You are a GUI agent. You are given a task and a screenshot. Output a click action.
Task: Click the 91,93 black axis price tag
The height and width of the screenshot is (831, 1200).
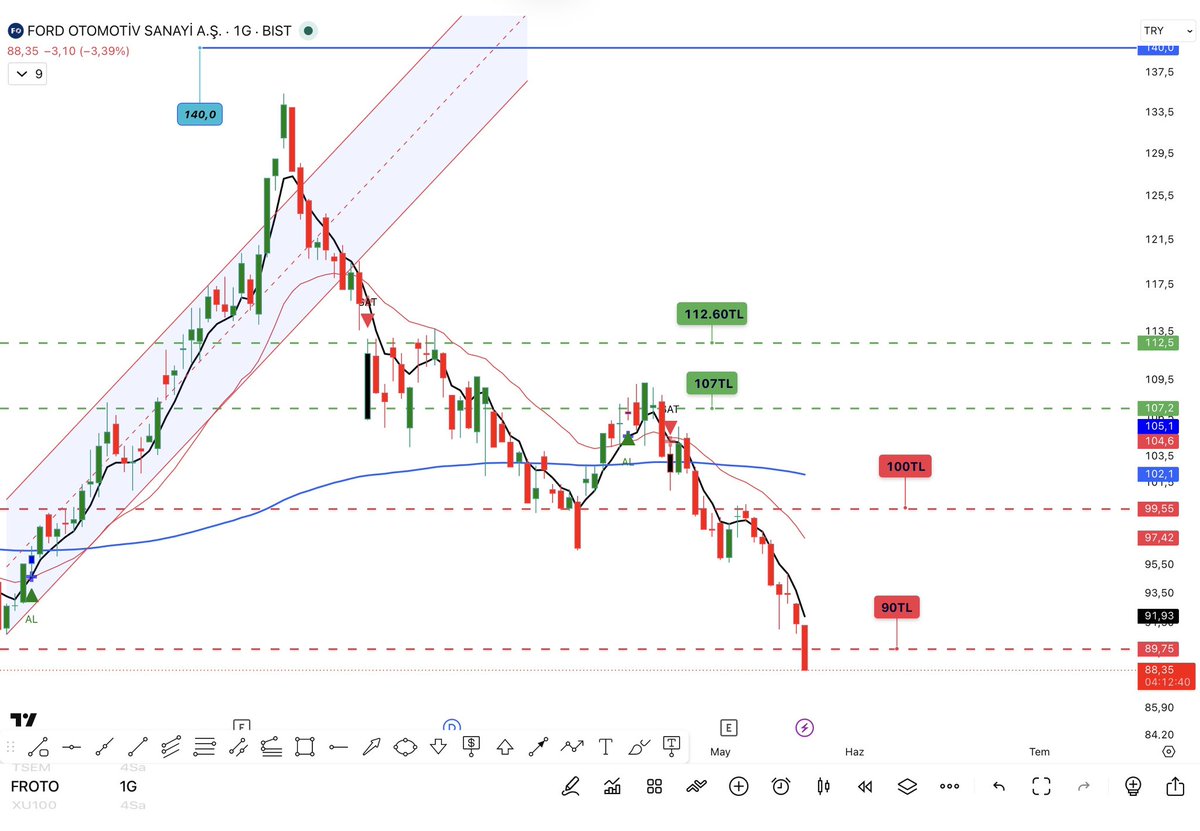pyautogui.click(x=1160, y=616)
